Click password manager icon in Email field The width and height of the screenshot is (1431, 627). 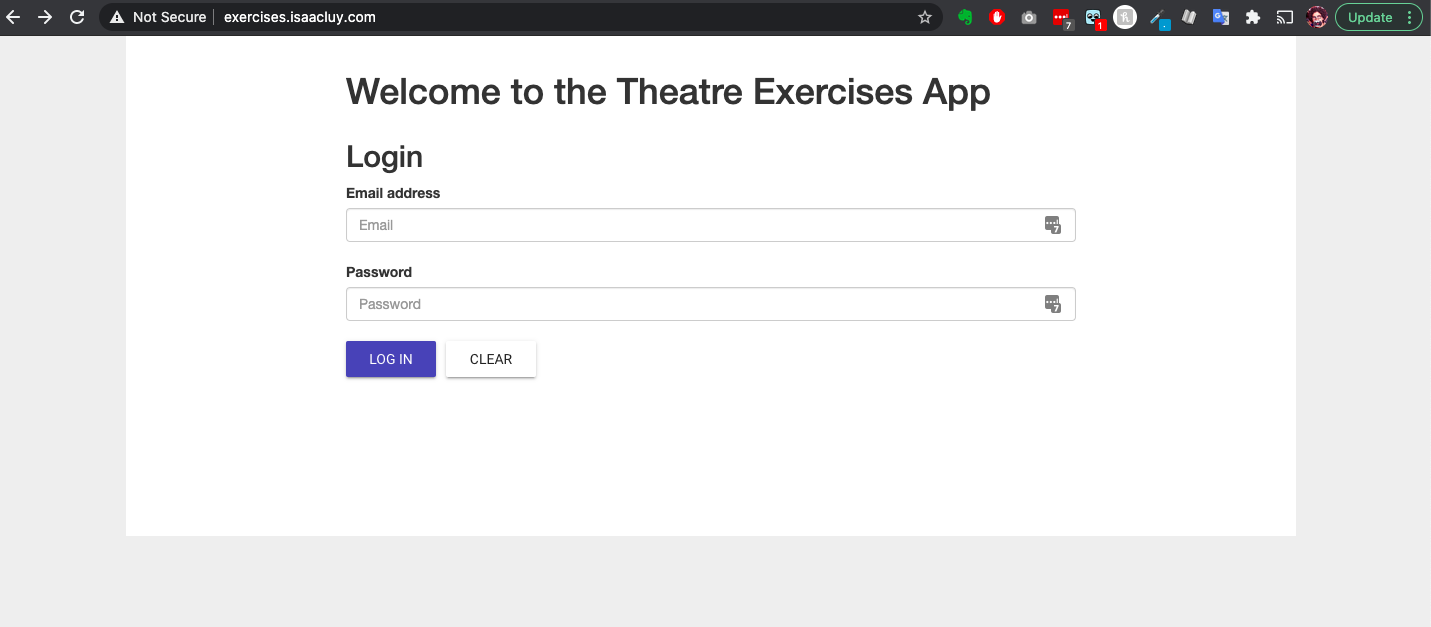click(x=1053, y=225)
